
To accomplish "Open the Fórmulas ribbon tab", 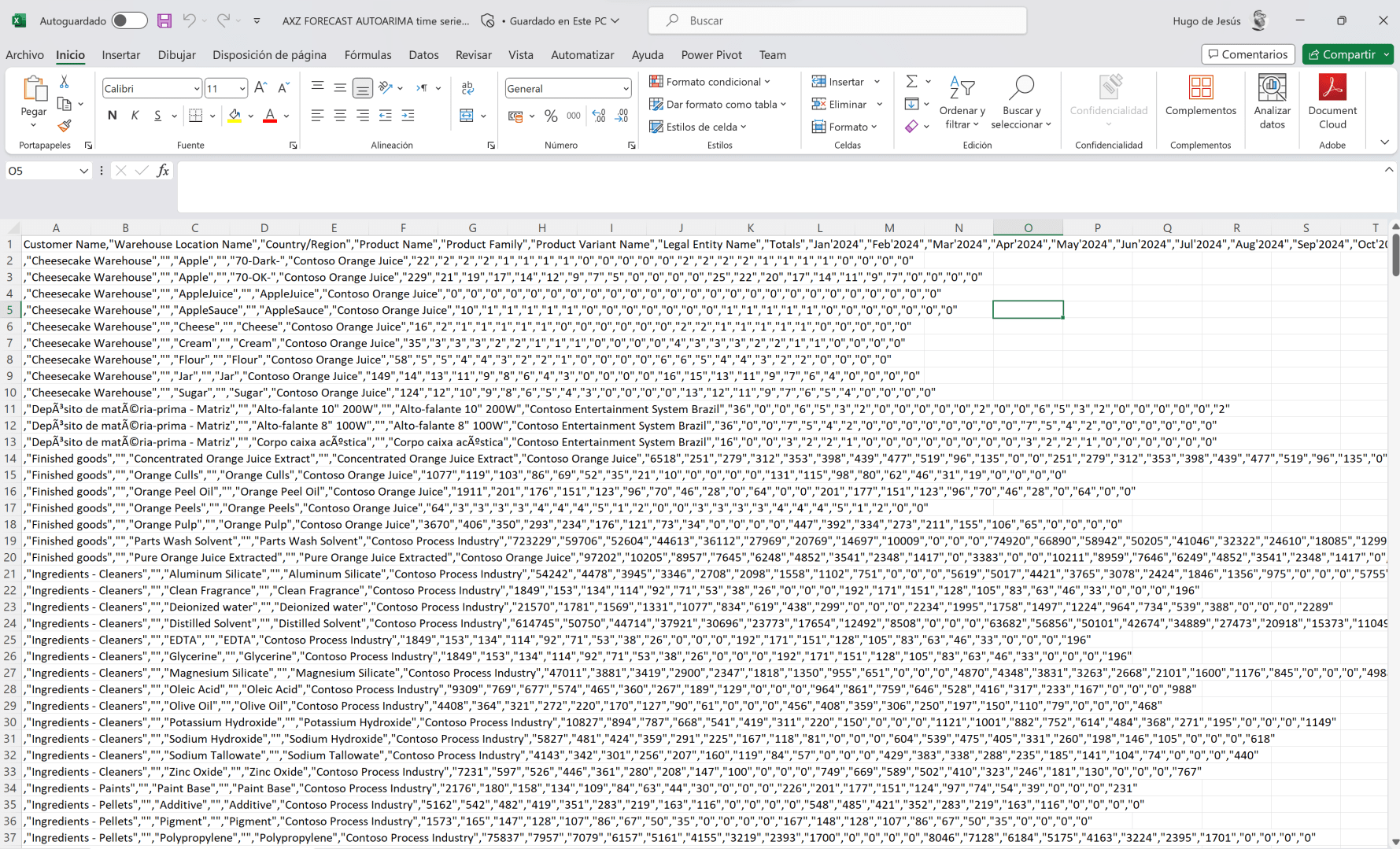I will [368, 55].
